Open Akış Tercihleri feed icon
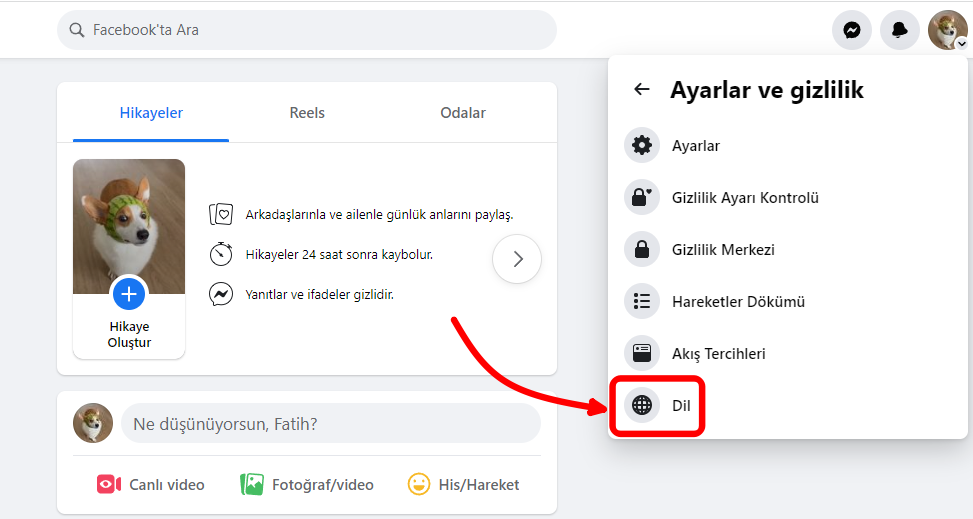The height and width of the screenshot is (519, 973). click(642, 354)
